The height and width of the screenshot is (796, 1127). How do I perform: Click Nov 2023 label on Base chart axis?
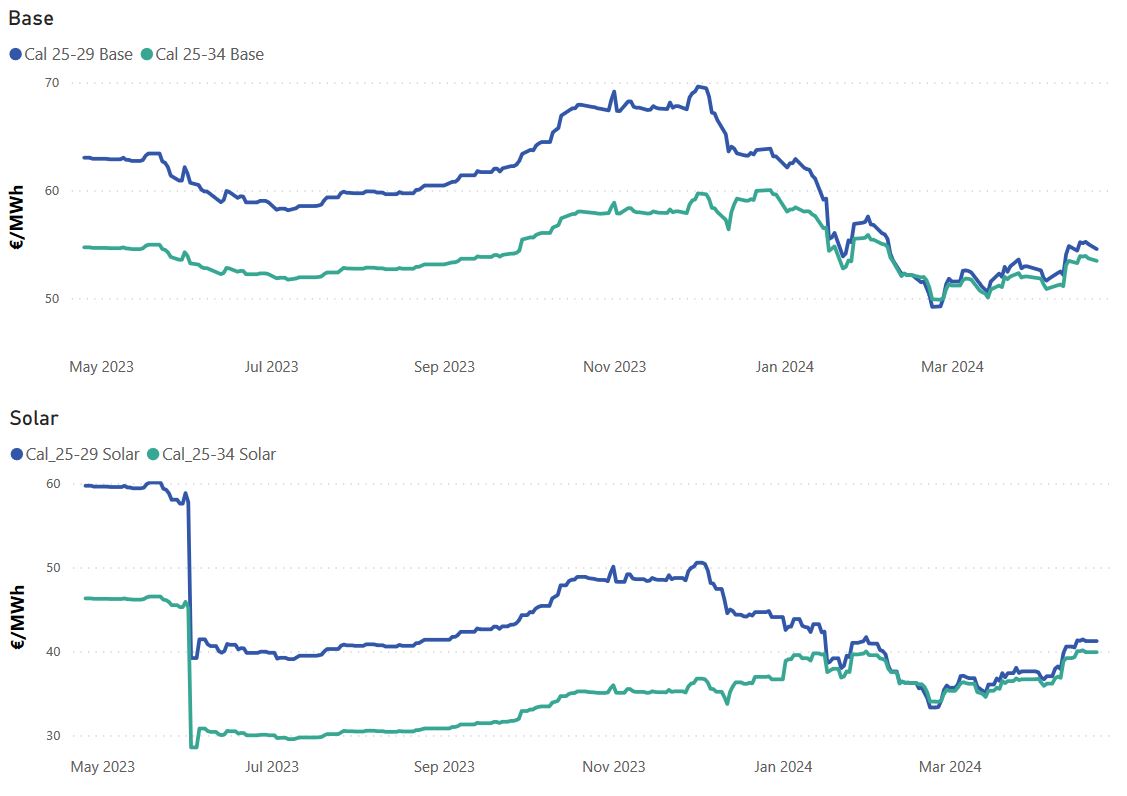(614, 367)
